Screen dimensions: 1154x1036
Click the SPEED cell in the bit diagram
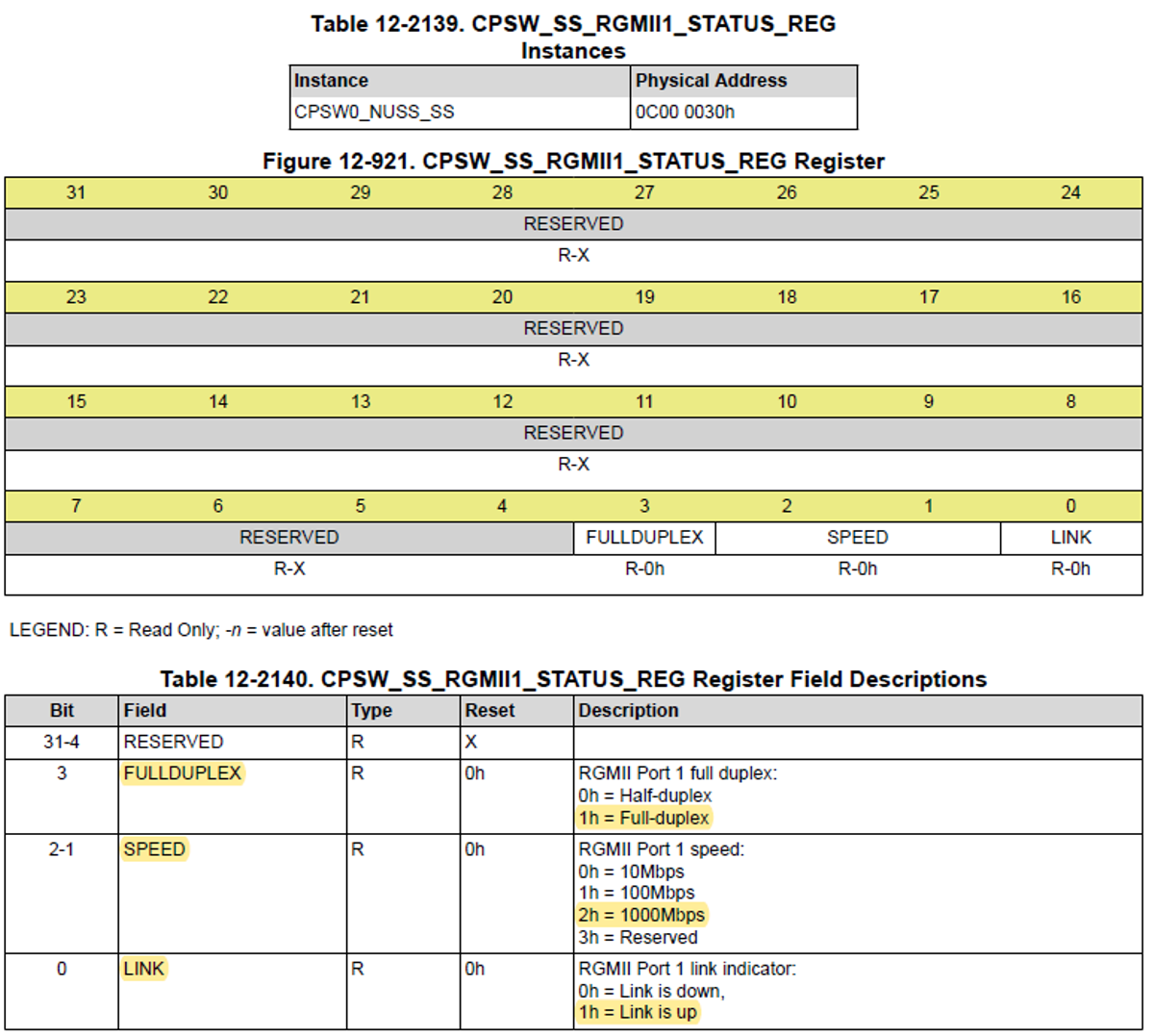tap(858, 537)
